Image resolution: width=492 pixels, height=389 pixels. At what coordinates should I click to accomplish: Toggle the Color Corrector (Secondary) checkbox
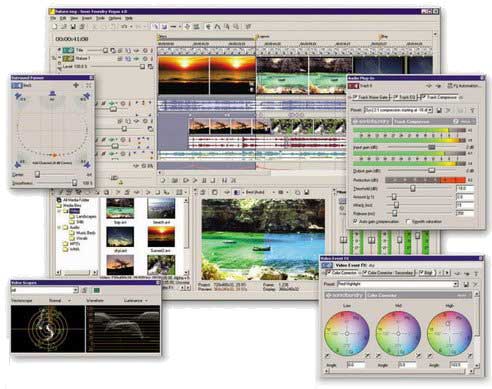(365, 273)
